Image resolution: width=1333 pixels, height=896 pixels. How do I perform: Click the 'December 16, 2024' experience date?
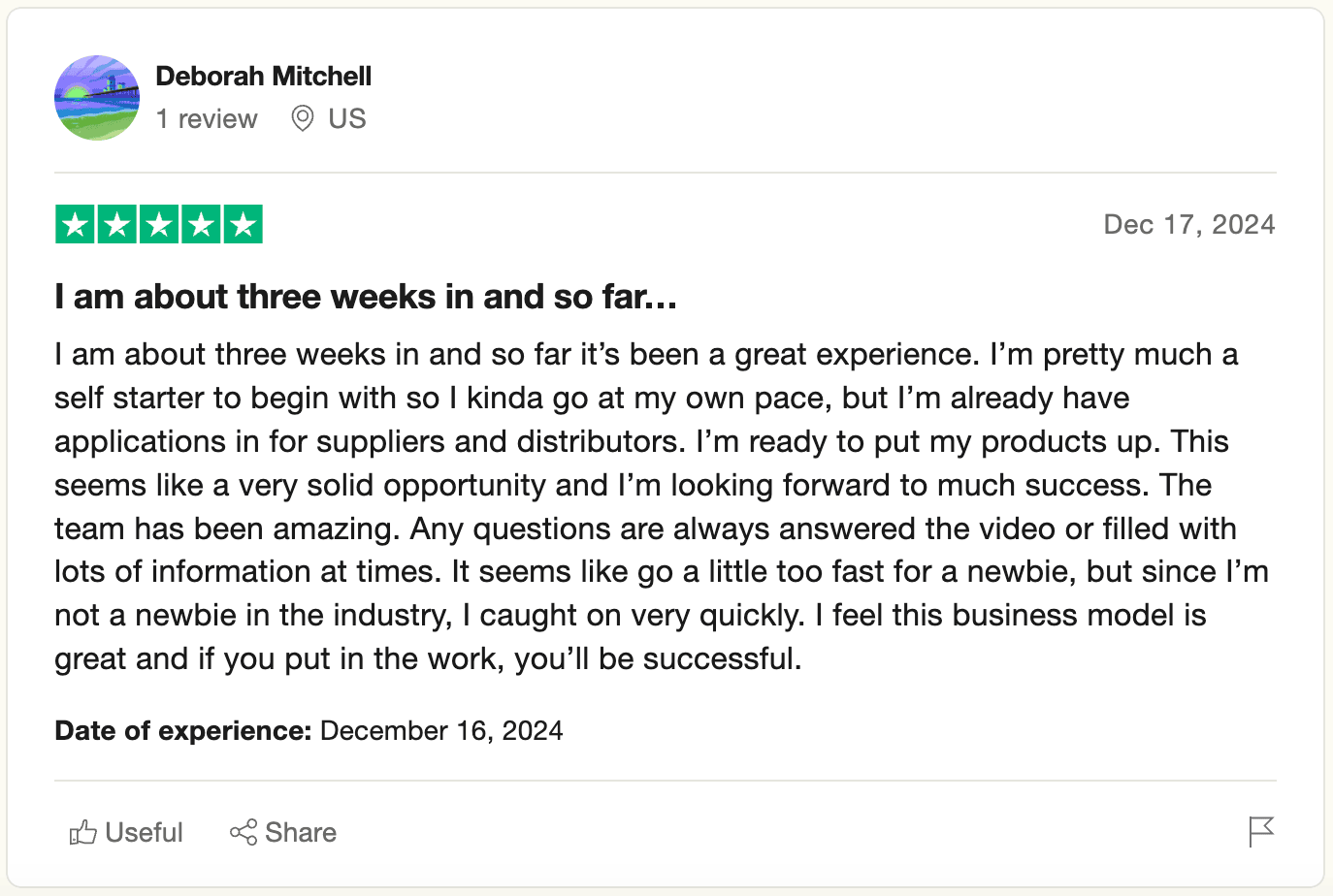pyautogui.click(x=441, y=730)
